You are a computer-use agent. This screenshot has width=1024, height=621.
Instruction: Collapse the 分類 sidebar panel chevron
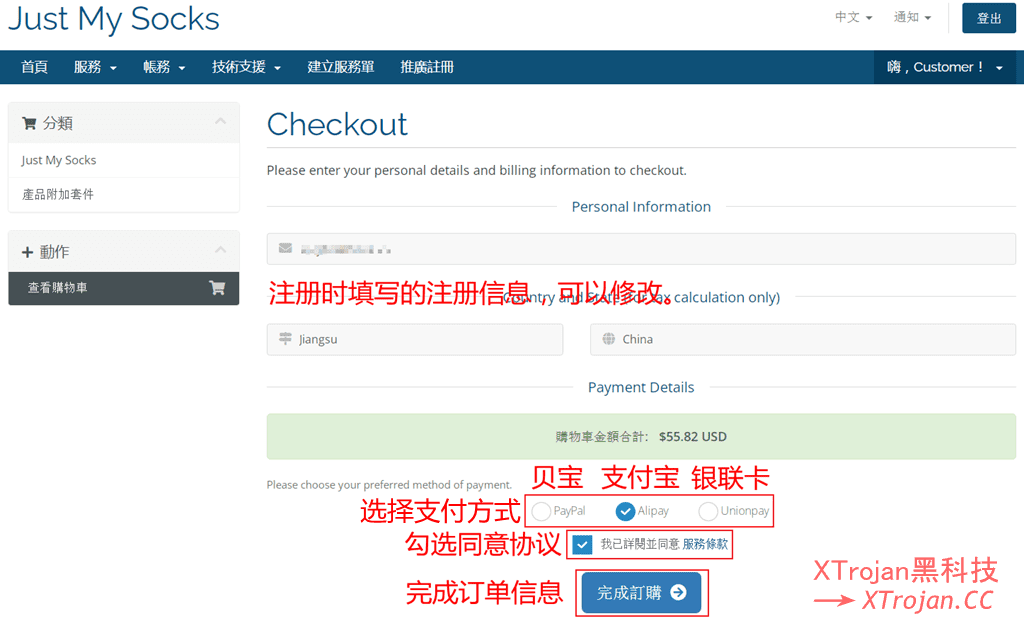click(220, 122)
